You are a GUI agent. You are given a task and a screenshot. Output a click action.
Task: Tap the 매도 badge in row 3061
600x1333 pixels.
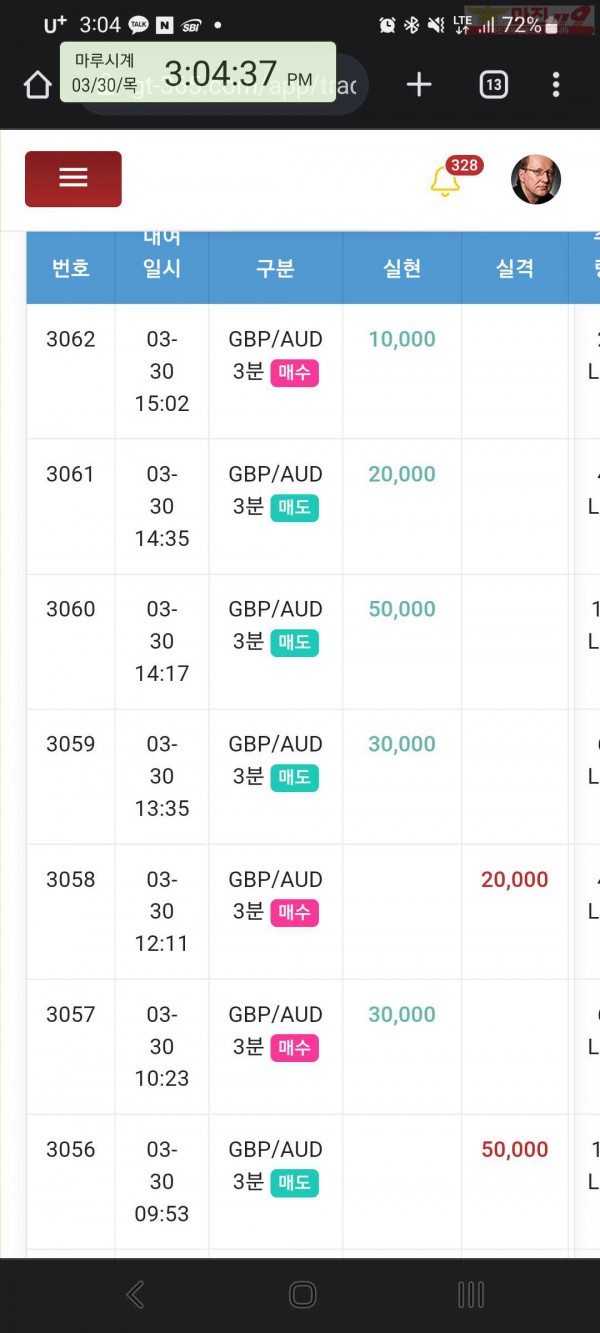294,508
